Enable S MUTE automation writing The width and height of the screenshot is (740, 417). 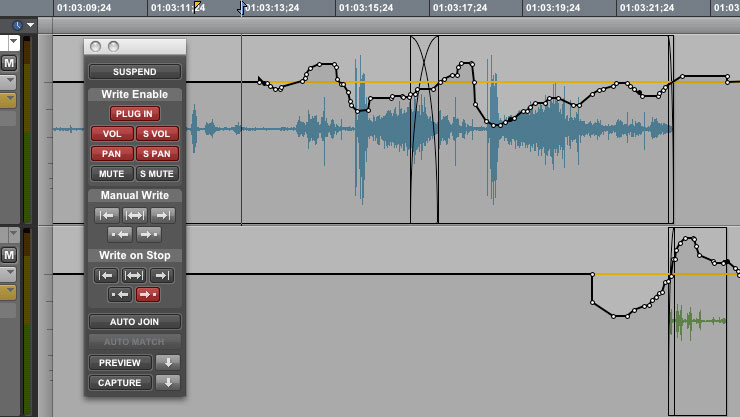(x=157, y=174)
